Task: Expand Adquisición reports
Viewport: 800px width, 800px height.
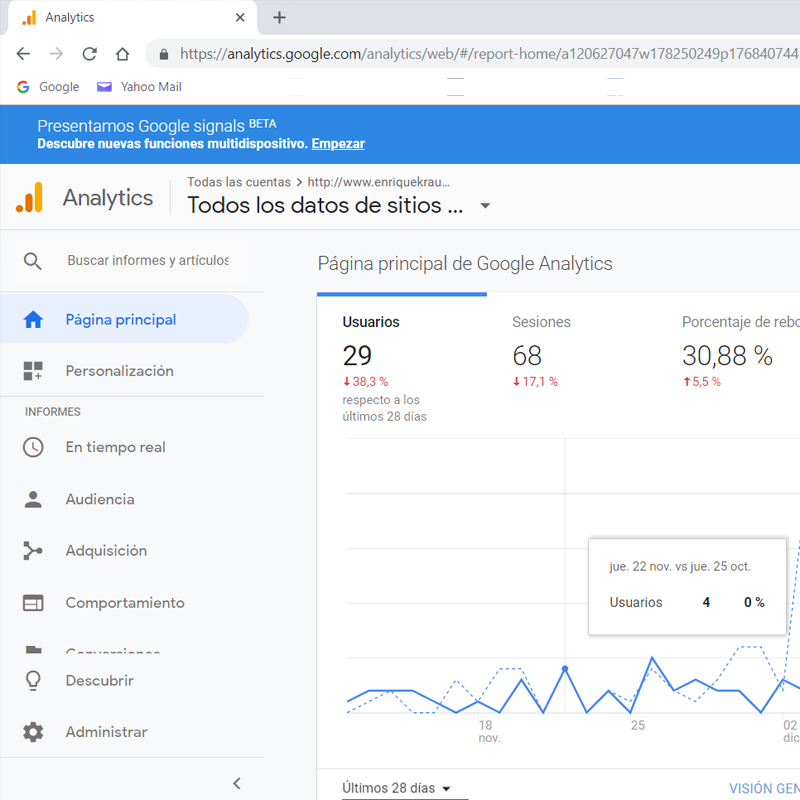Action: pos(106,551)
